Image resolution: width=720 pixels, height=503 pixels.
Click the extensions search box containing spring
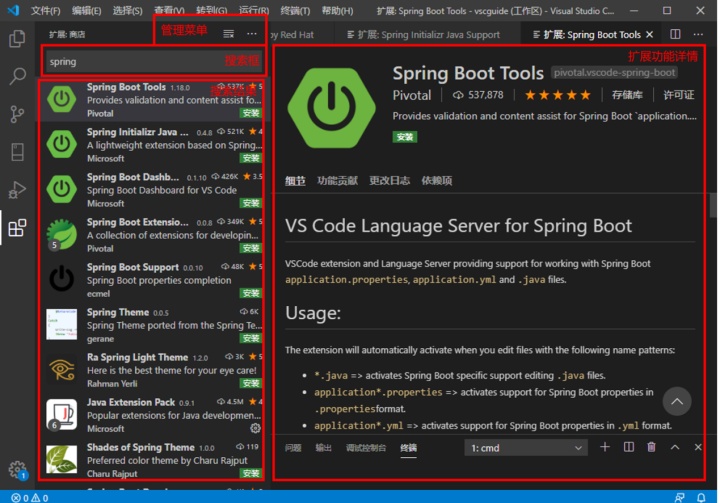pyautogui.click(x=153, y=61)
